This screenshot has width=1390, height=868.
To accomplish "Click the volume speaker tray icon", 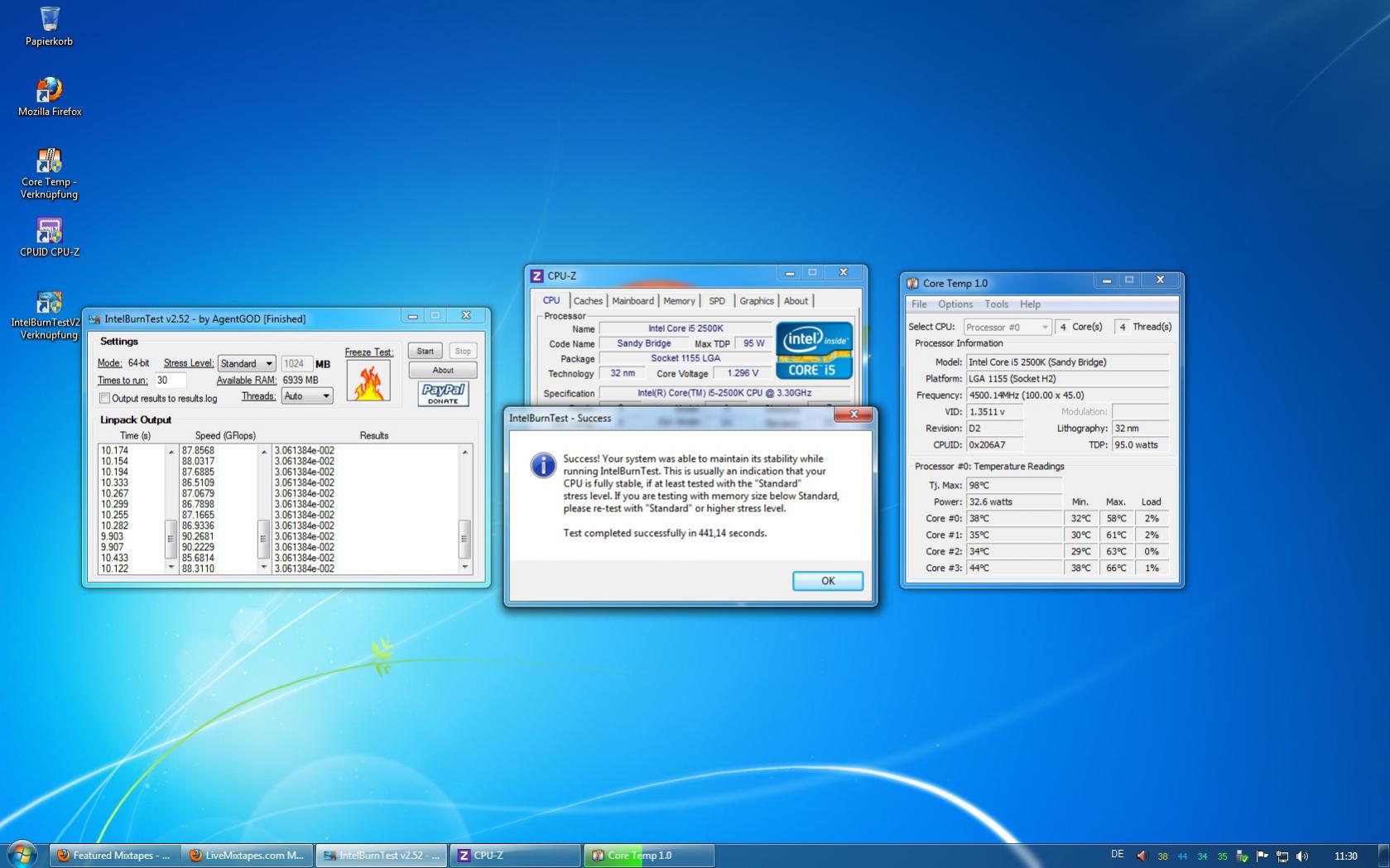I will click(x=1302, y=856).
